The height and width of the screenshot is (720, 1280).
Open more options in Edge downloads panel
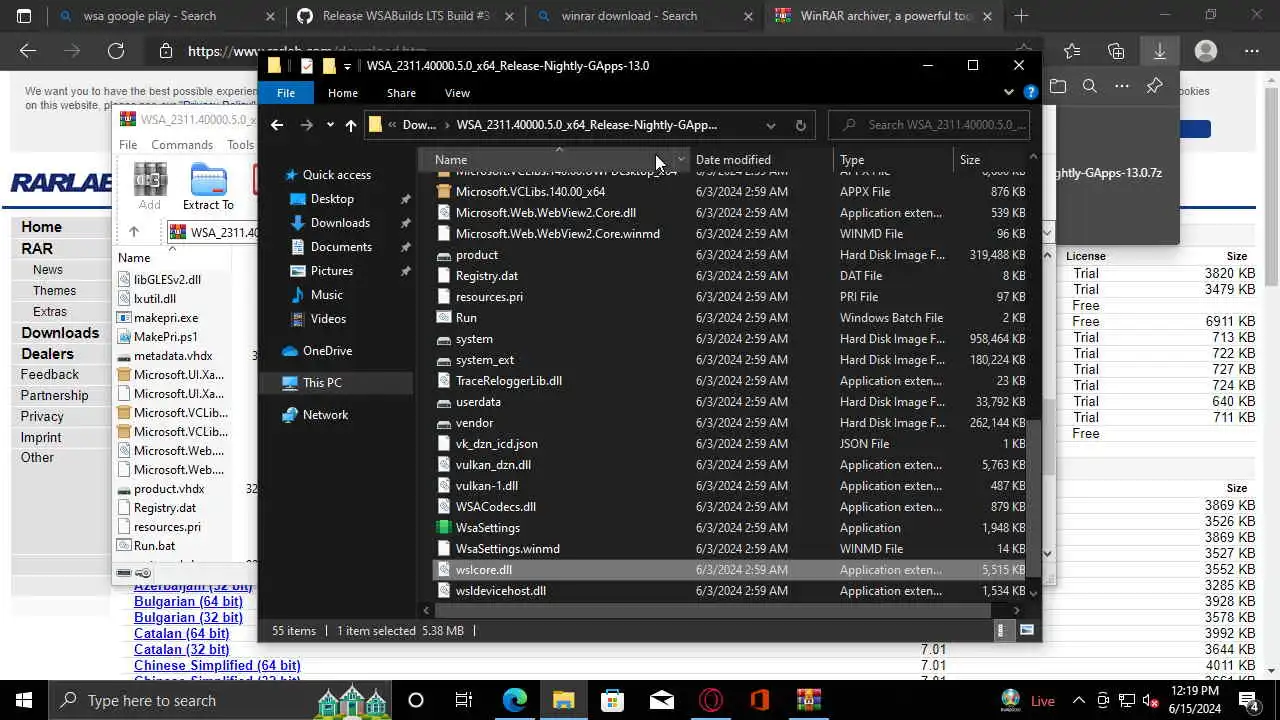coord(1122,87)
